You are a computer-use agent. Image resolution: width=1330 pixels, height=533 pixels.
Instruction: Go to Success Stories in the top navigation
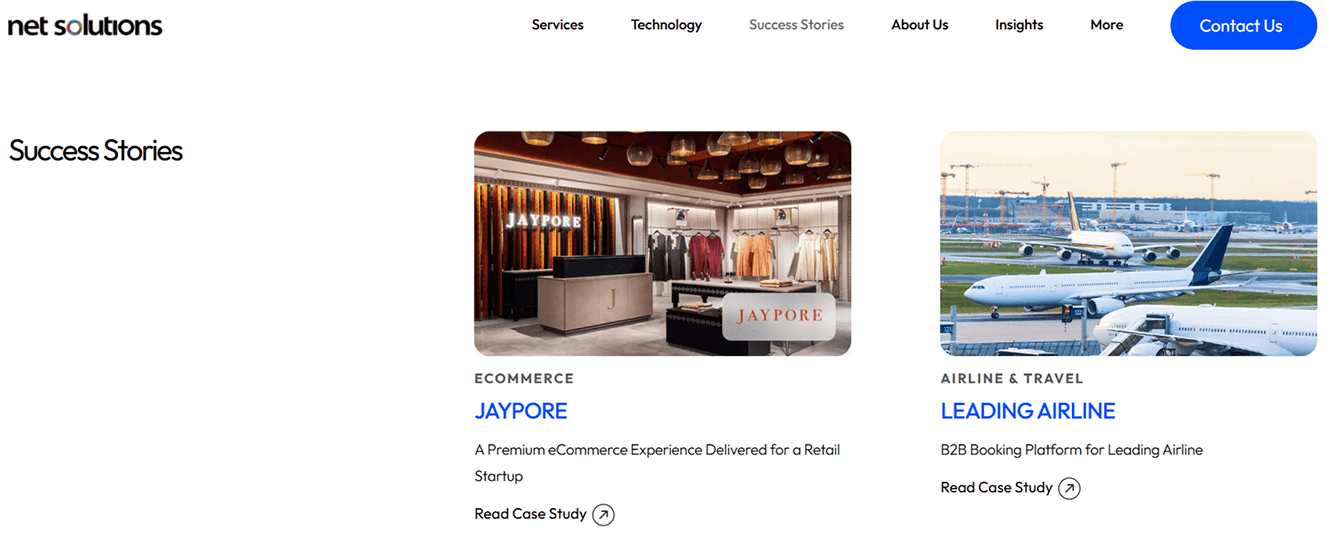(796, 25)
